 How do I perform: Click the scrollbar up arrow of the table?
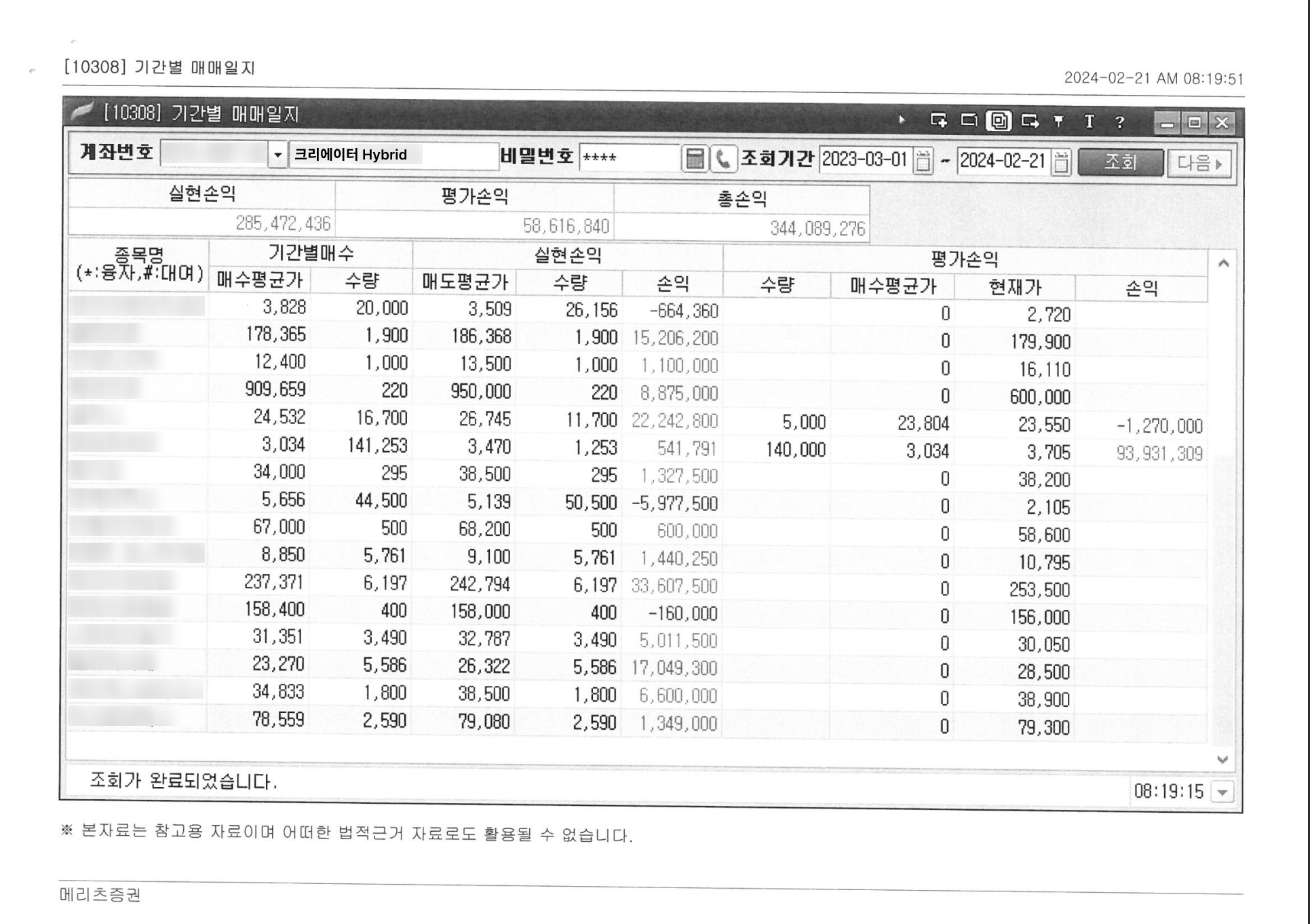coord(1223,263)
